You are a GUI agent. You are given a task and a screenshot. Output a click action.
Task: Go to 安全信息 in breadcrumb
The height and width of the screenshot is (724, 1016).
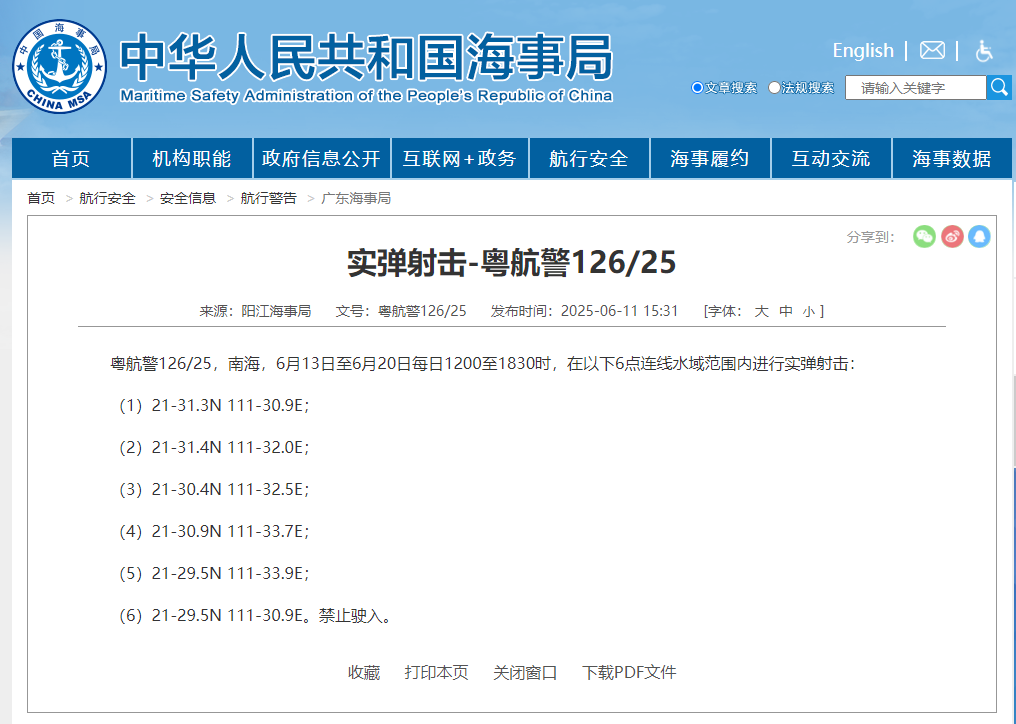(x=188, y=198)
